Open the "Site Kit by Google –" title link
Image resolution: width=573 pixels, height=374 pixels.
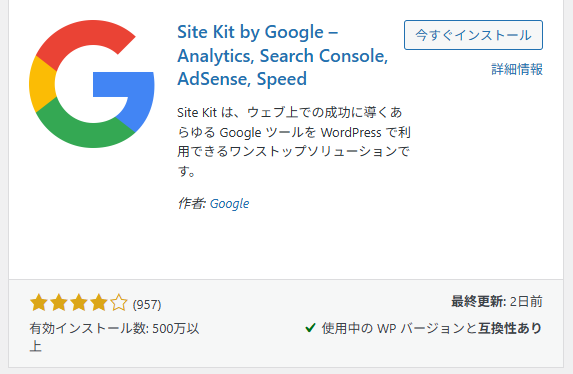[258, 32]
